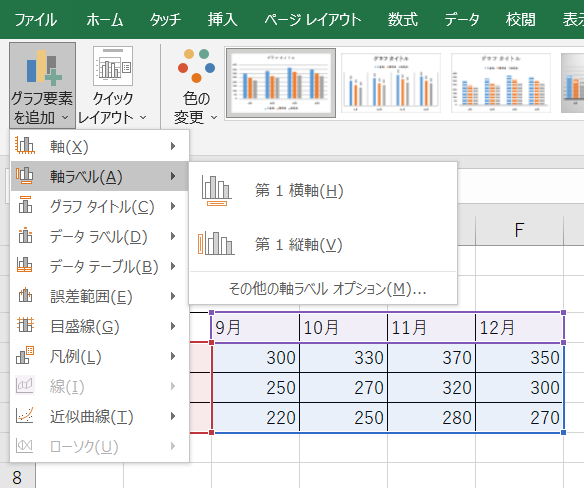Open the 色の変更 color palette dropdown
Viewport: 584px width, 488px height.
click(x=196, y=85)
